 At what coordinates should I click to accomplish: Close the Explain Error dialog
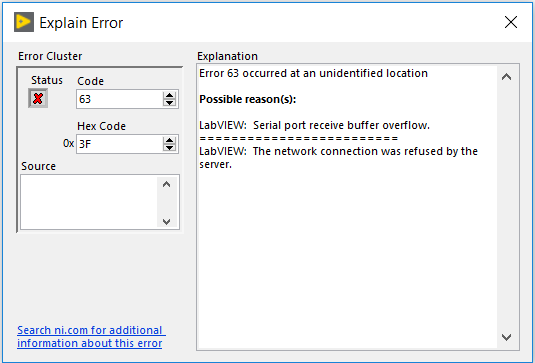coord(511,23)
